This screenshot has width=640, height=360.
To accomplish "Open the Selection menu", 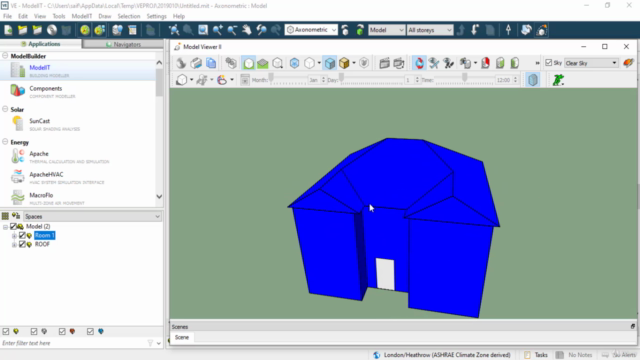I will 129,16.
